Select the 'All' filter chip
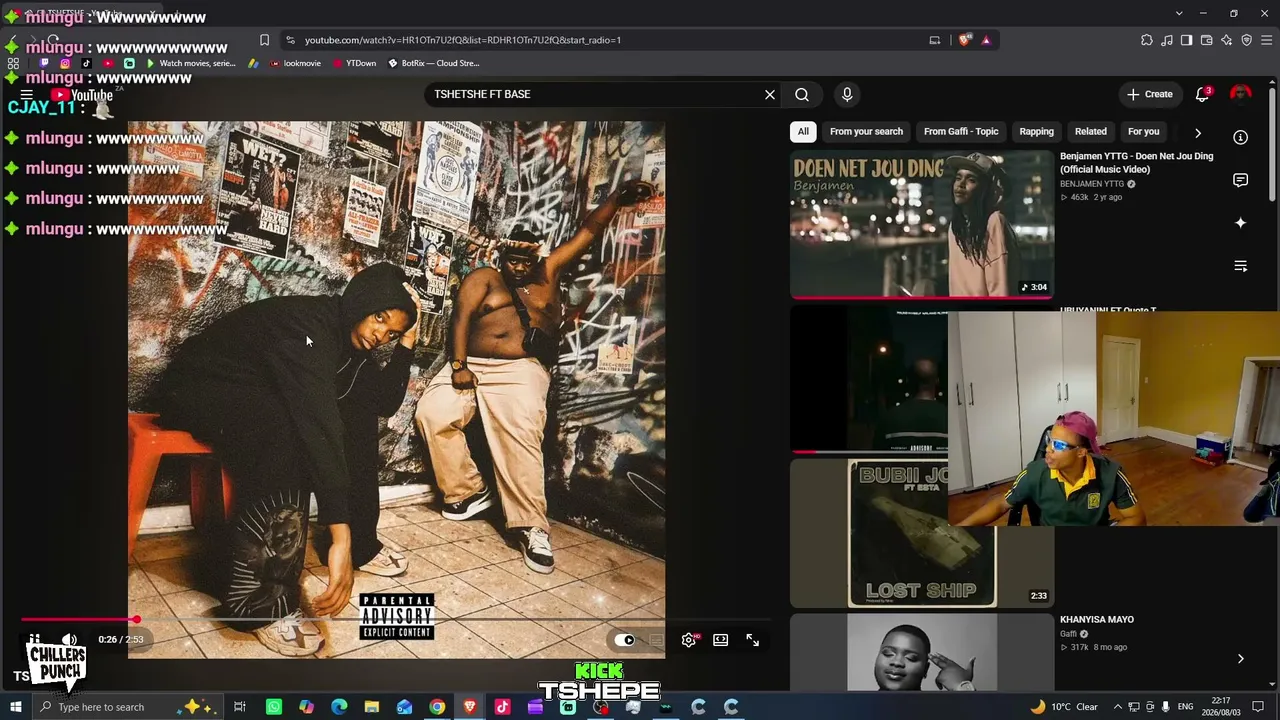1280x720 pixels. [803, 131]
